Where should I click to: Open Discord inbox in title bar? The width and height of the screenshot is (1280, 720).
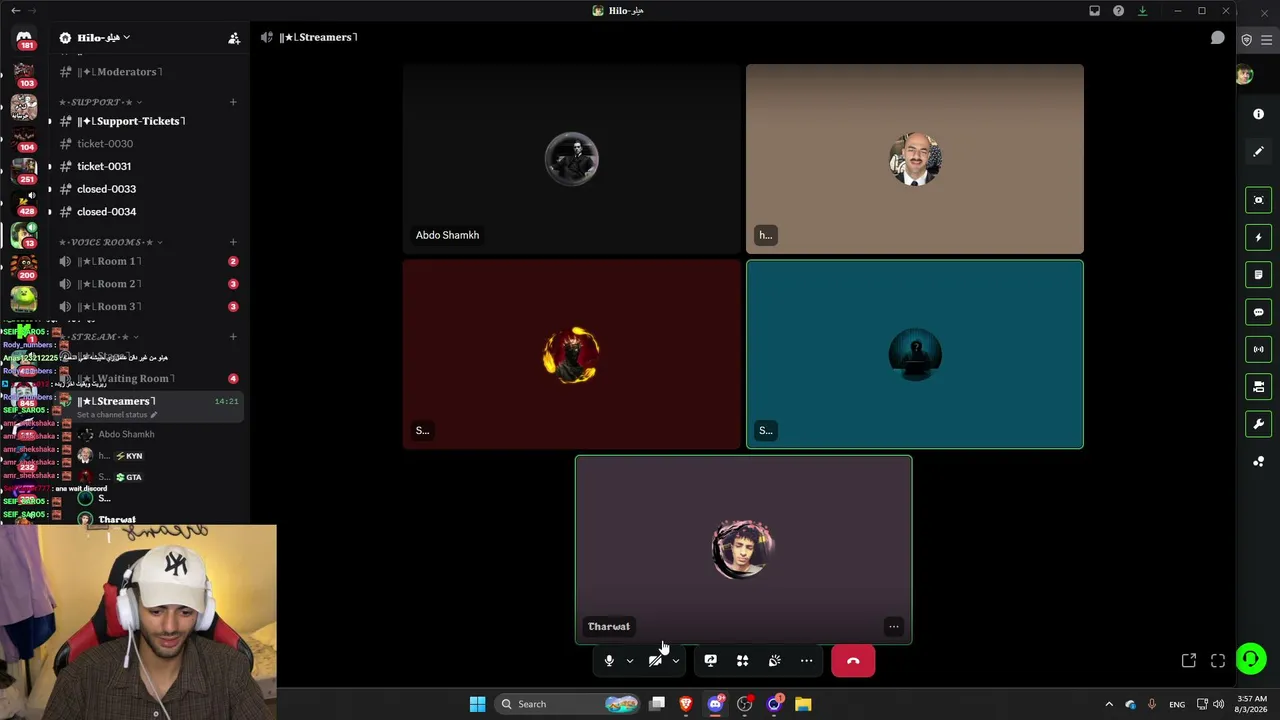click(x=1094, y=11)
